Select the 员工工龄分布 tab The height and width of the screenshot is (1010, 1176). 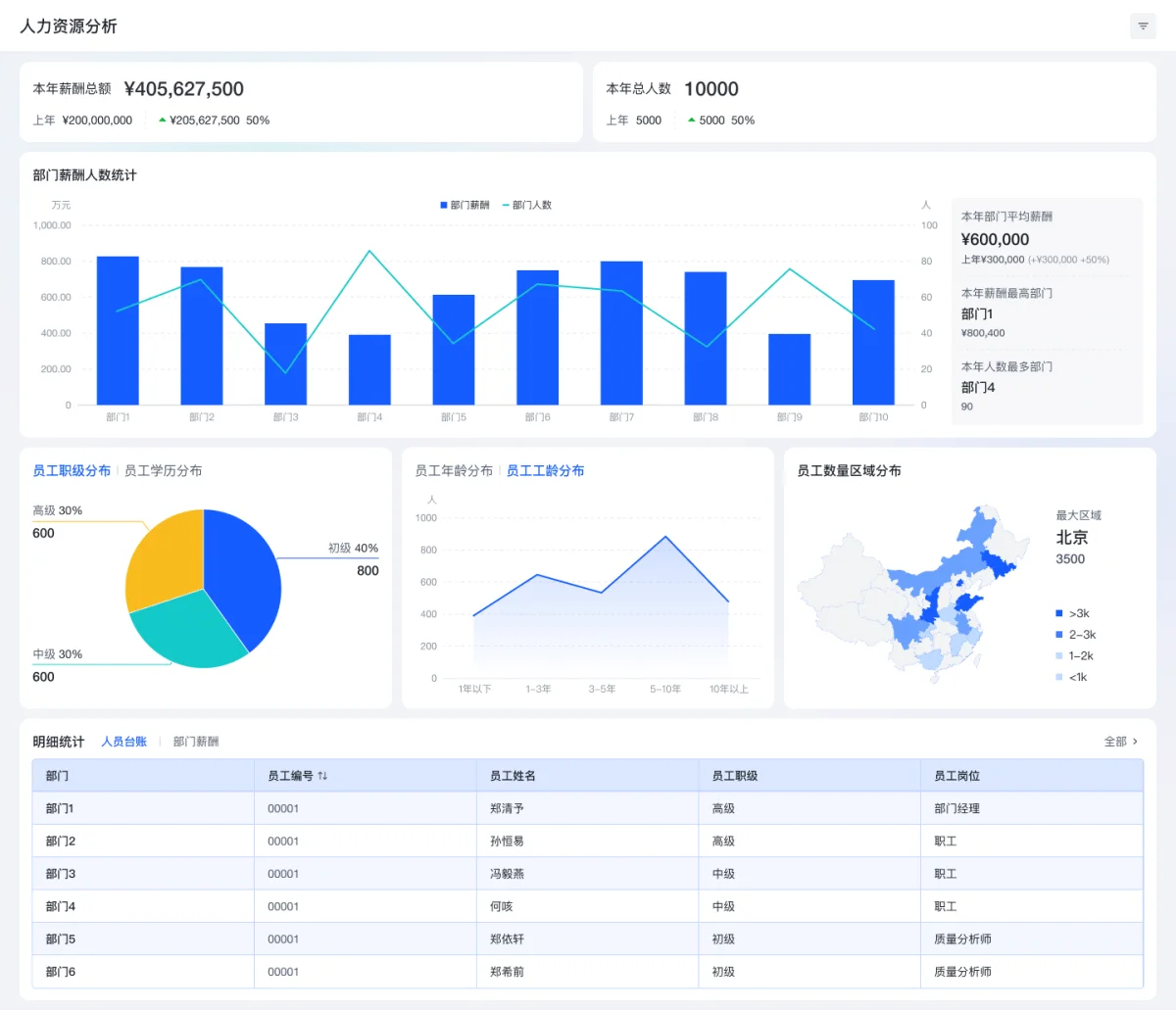pos(545,470)
